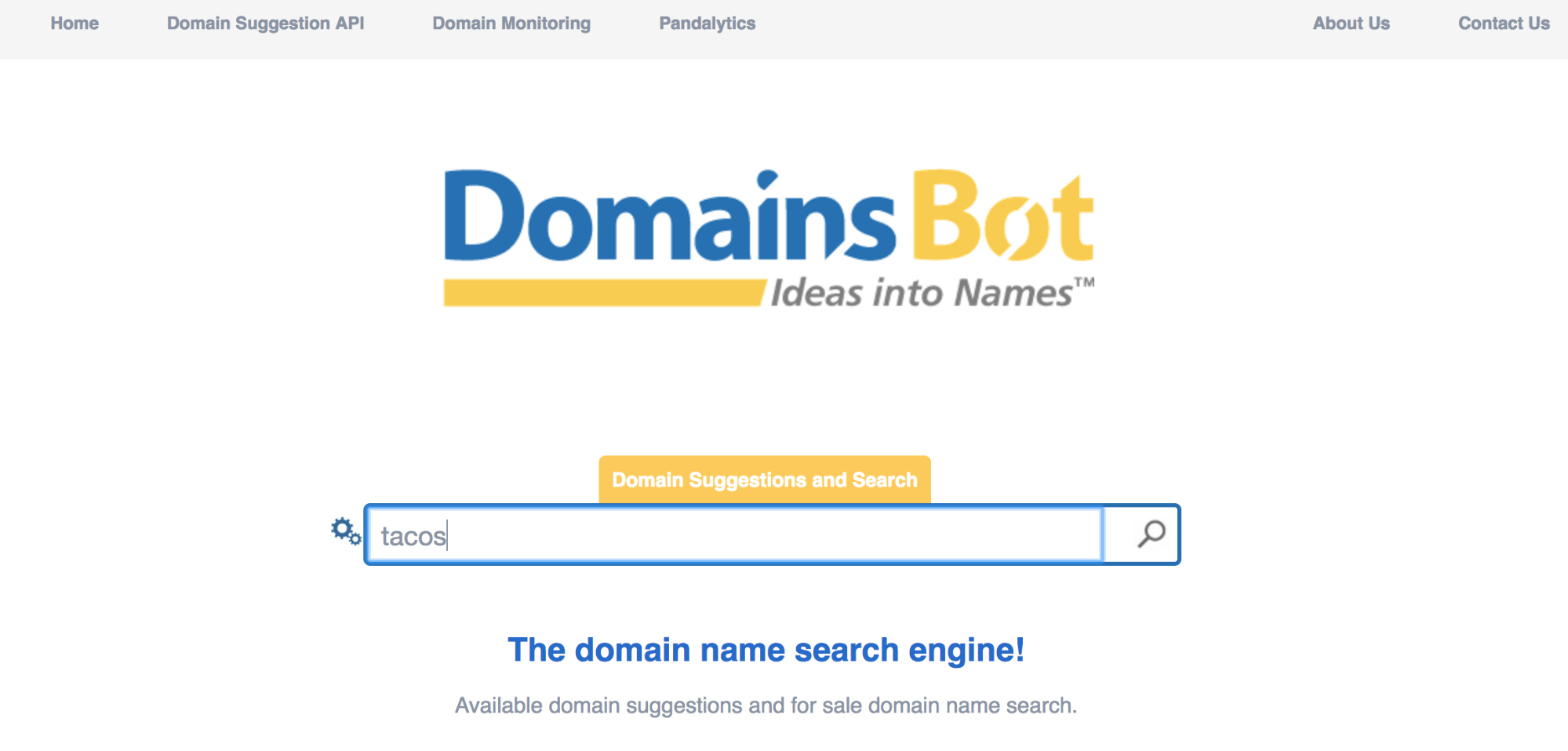Open About Us page
Viewport: 1568px width, 751px height.
(x=1351, y=24)
